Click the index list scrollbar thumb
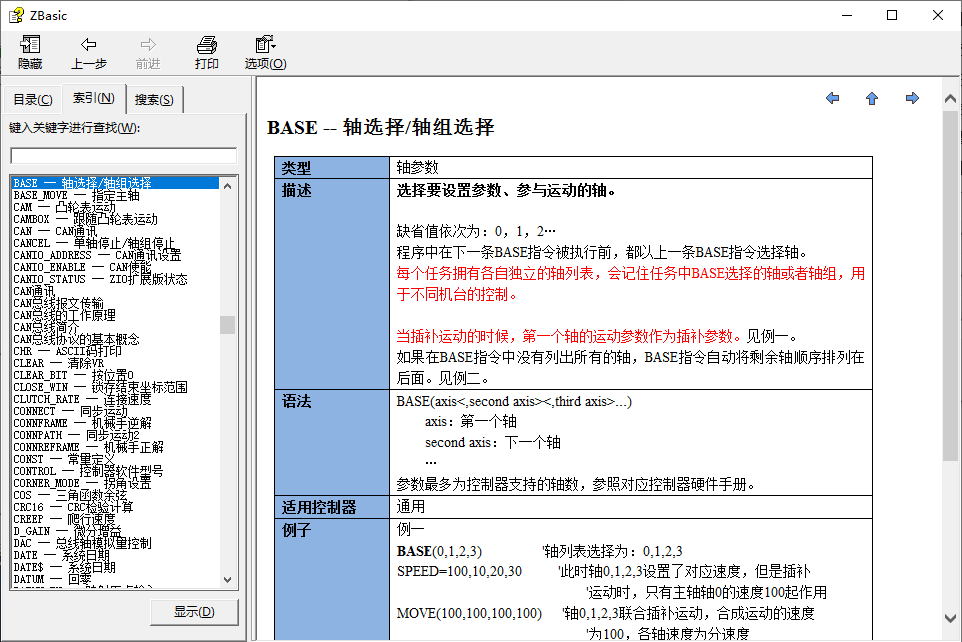 tap(228, 325)
